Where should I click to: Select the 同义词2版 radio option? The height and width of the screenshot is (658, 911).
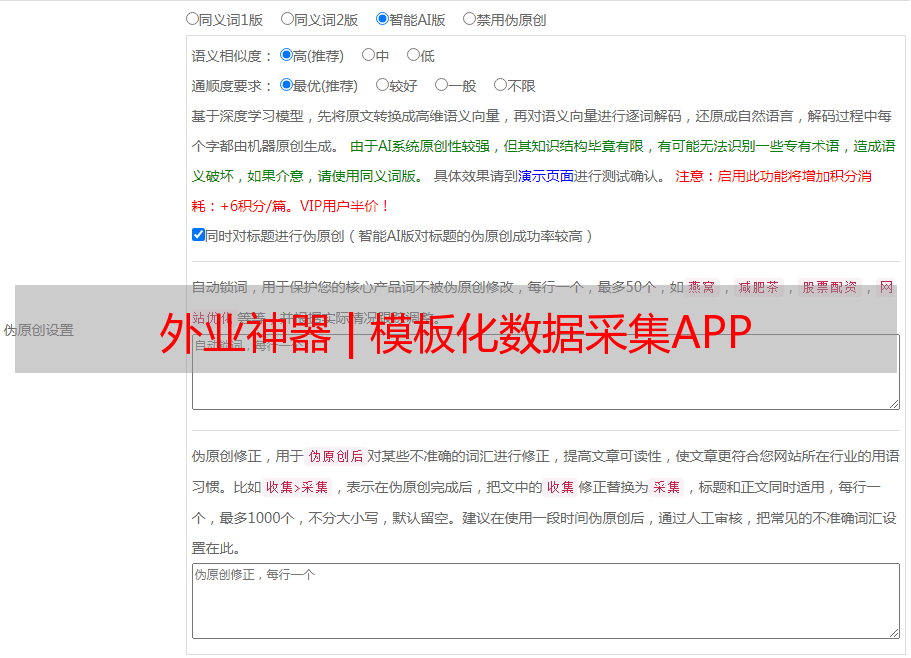pos(287,19)
